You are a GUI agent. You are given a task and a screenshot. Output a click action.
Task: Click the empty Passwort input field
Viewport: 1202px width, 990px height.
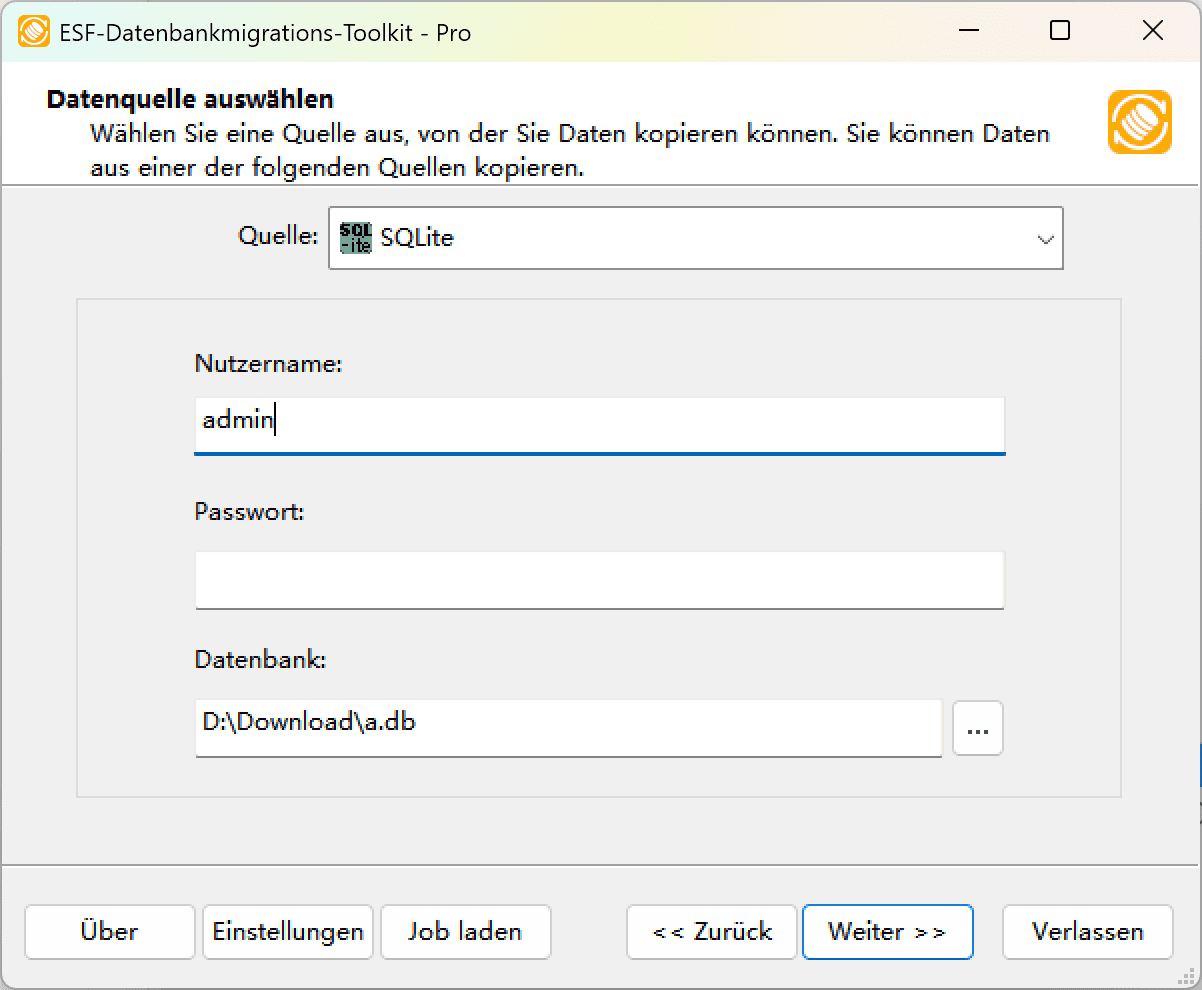[x=600, y=580]
